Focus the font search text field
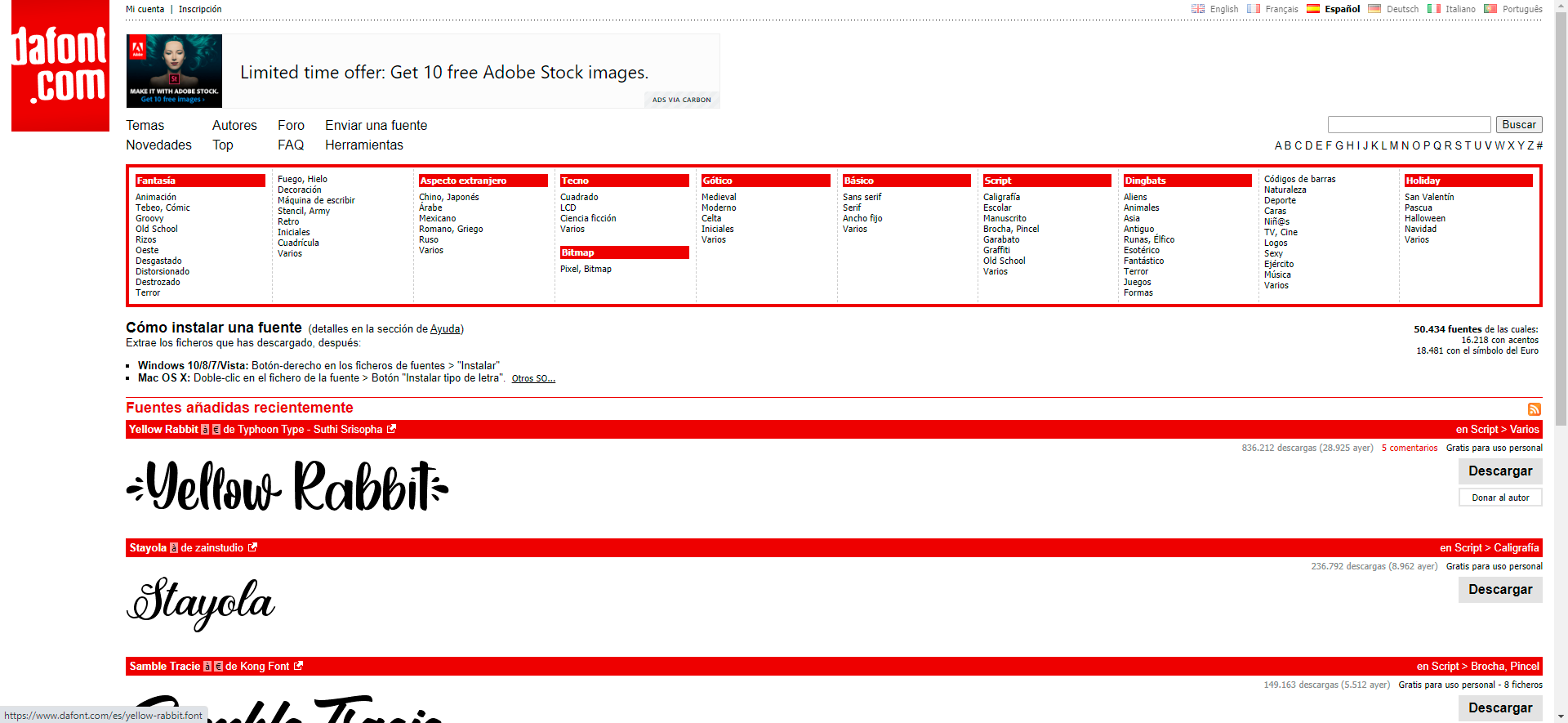Screen dimensions: 1568x723 (1409, 125)
